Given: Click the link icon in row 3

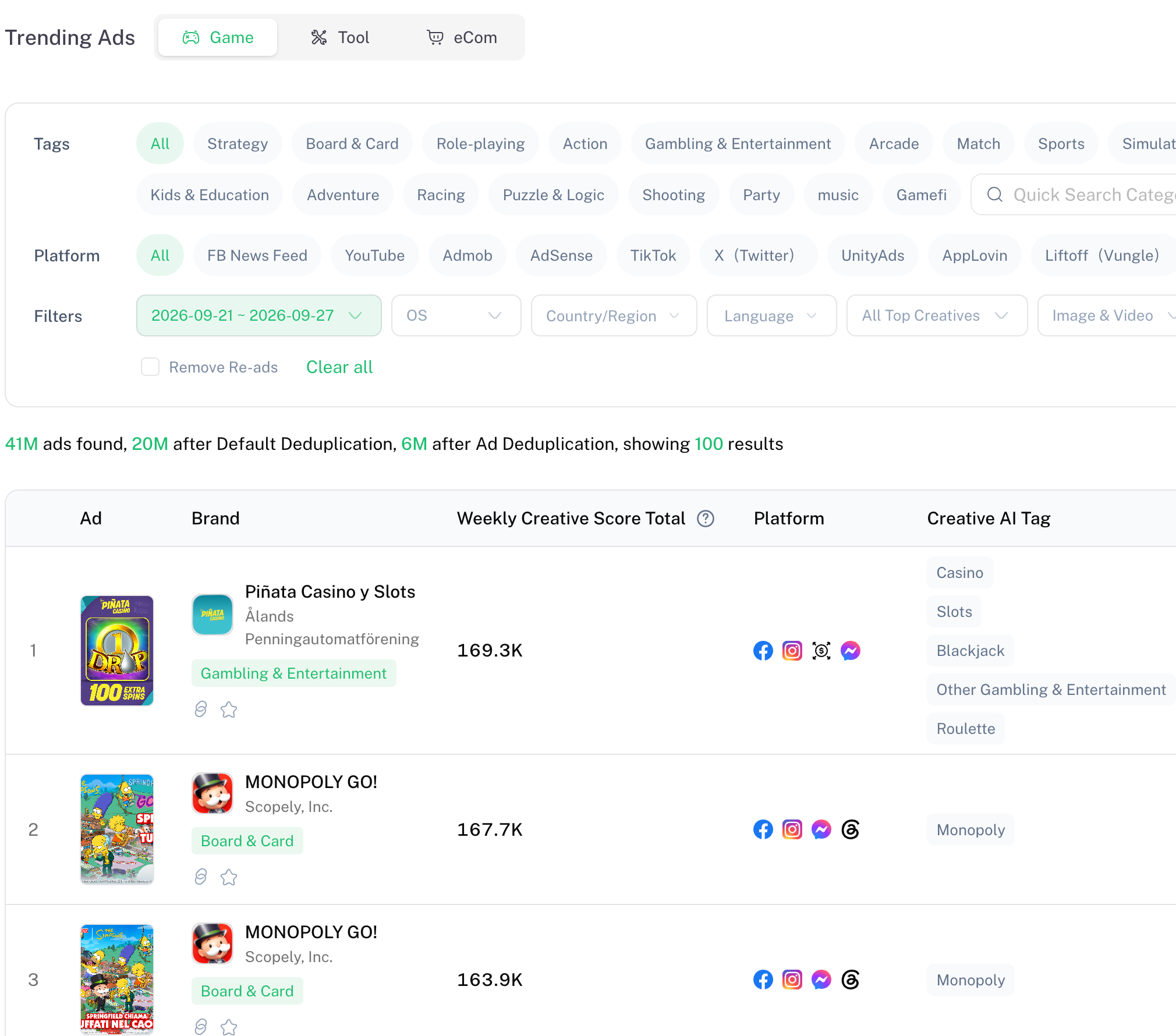Looking at the screenshot, I should click(201, 1027).
